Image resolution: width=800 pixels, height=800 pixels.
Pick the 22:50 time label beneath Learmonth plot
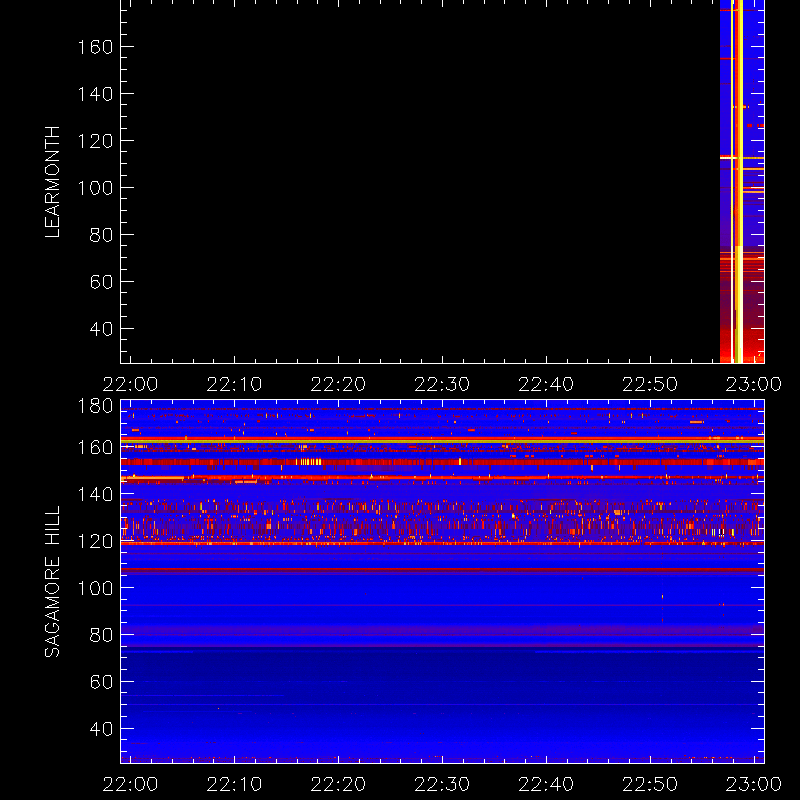[650, 384]
